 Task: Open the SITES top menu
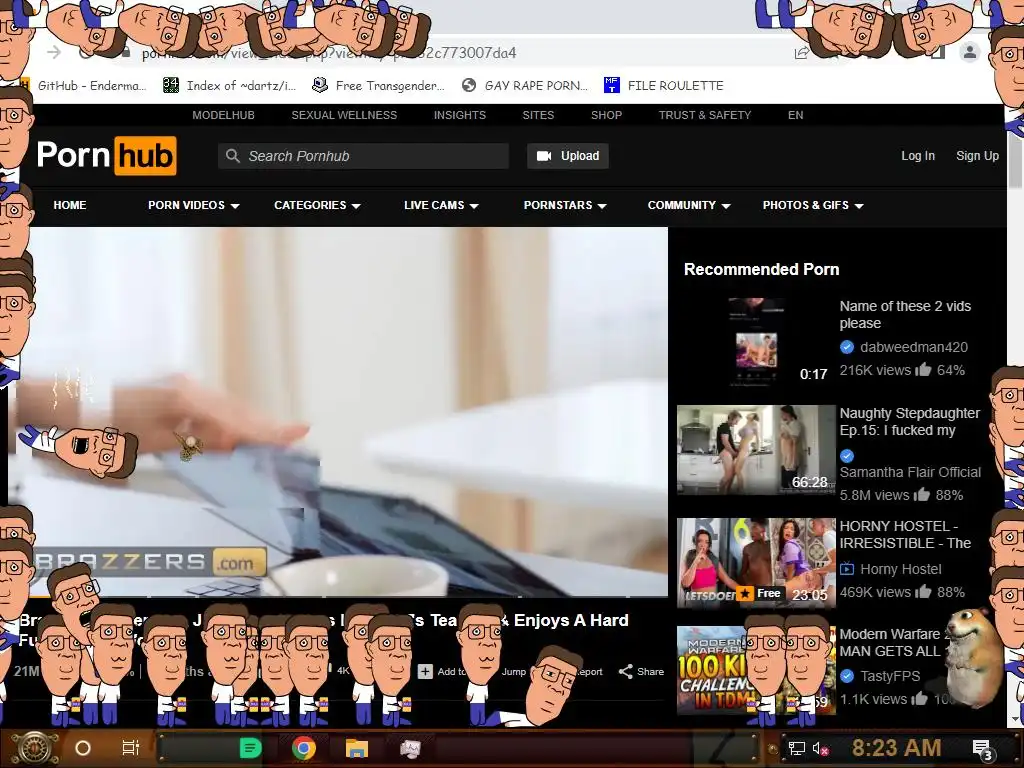538,115
